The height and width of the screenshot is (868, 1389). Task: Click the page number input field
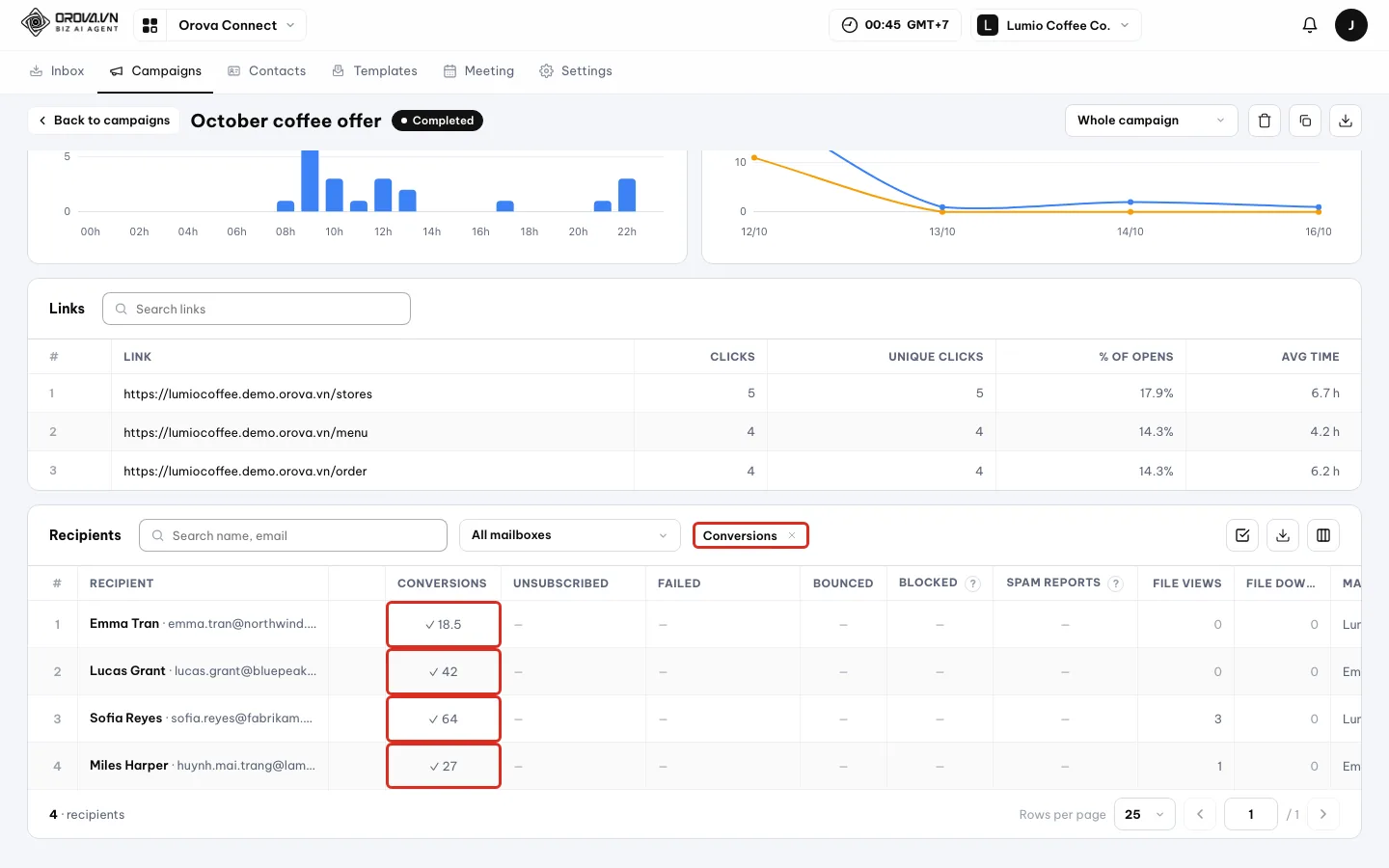(x=1251, y=814)
